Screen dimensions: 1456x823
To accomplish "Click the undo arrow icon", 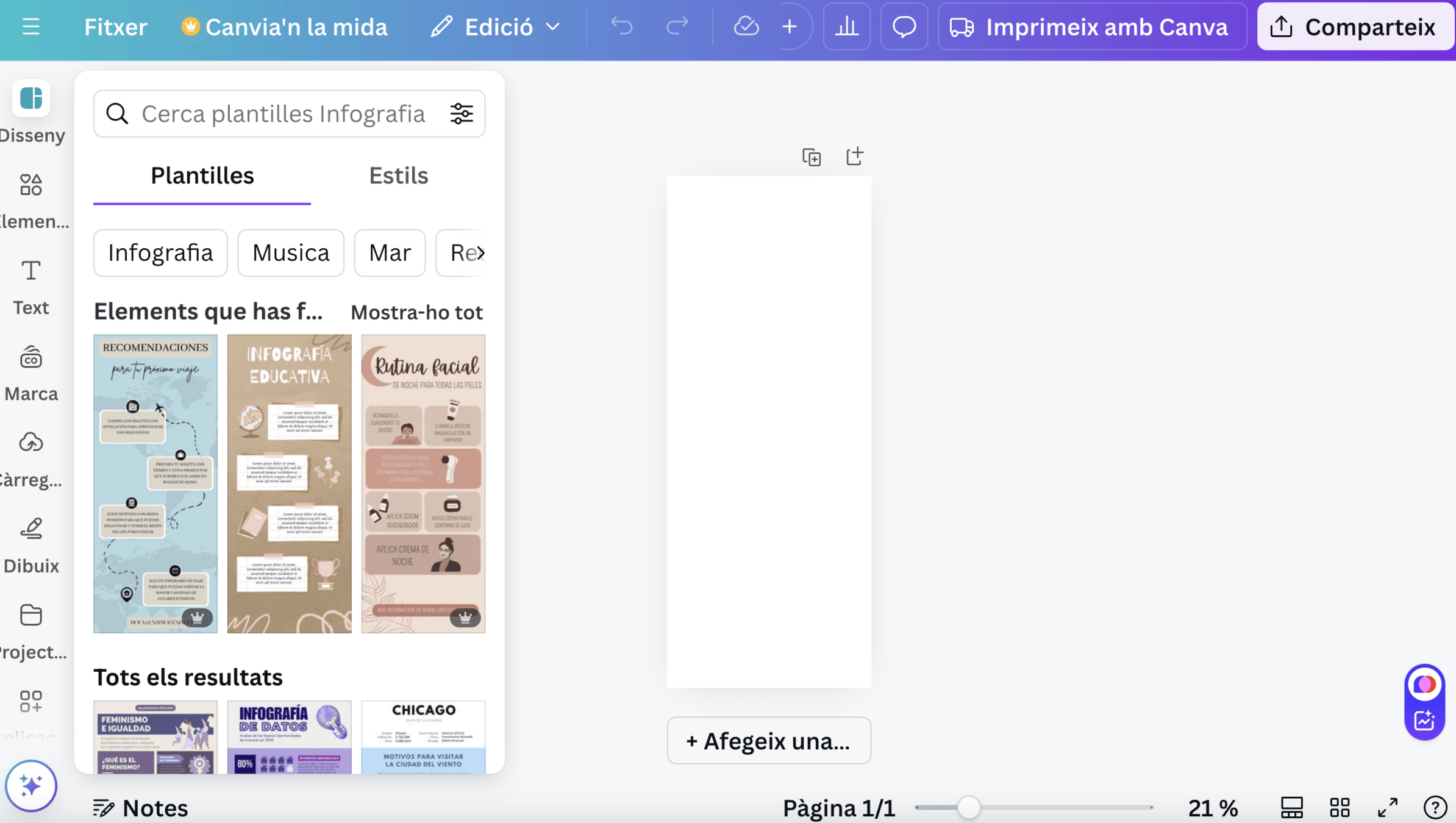I will pos(622,27).
